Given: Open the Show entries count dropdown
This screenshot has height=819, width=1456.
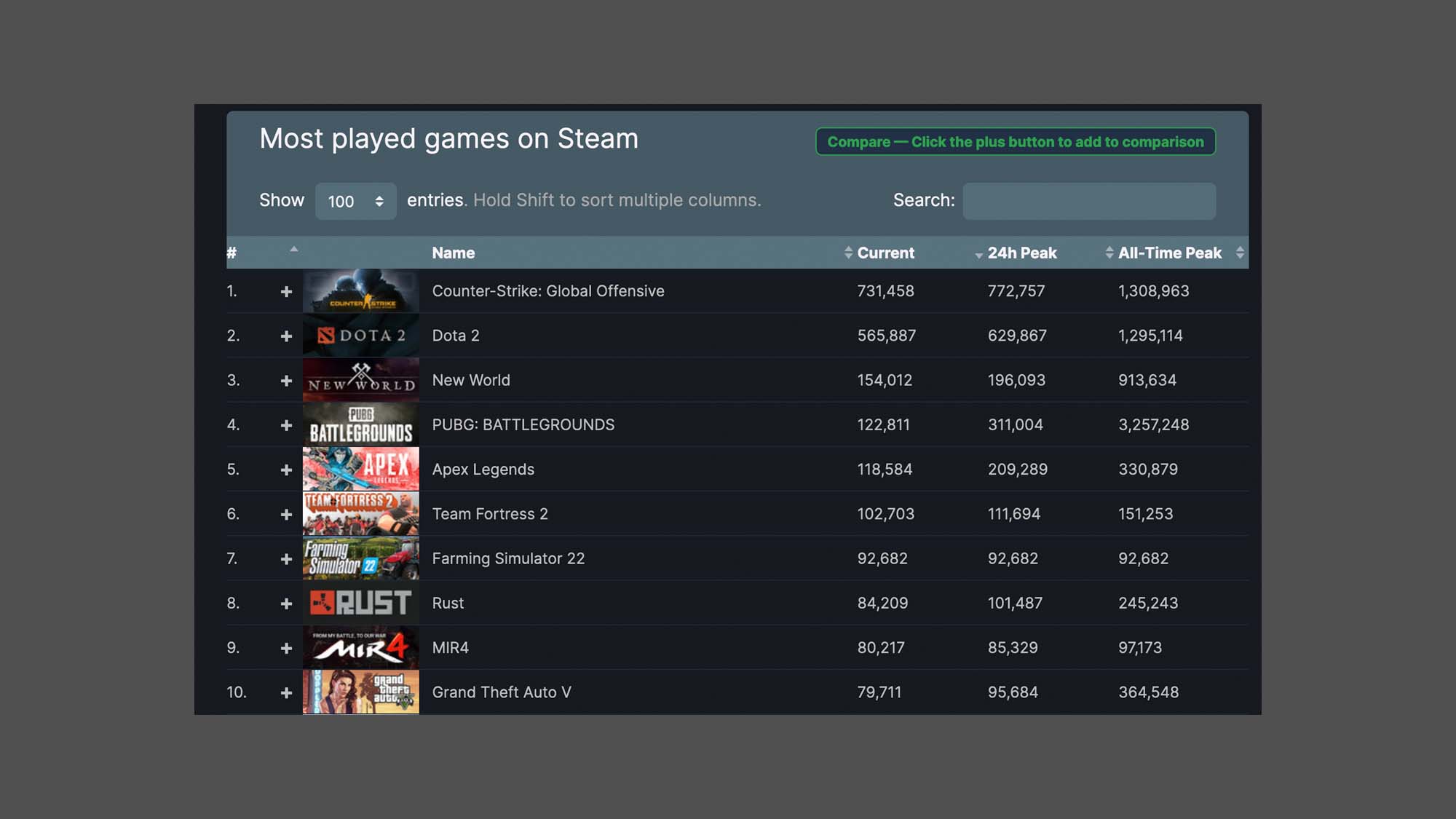Looking at the screenshot, I should pyautogui.click(x=356, y=201).
